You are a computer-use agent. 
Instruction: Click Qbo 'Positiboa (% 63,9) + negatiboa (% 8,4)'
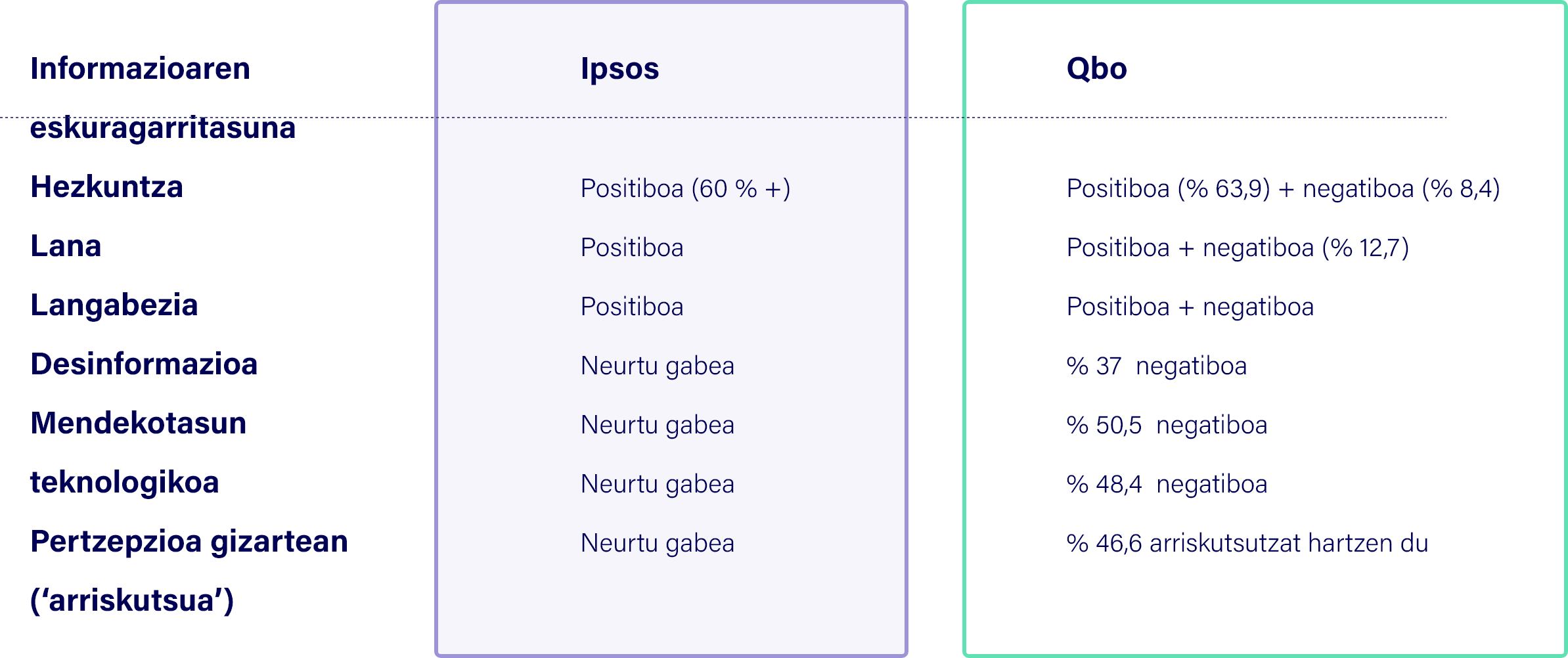click(1283, 189)
